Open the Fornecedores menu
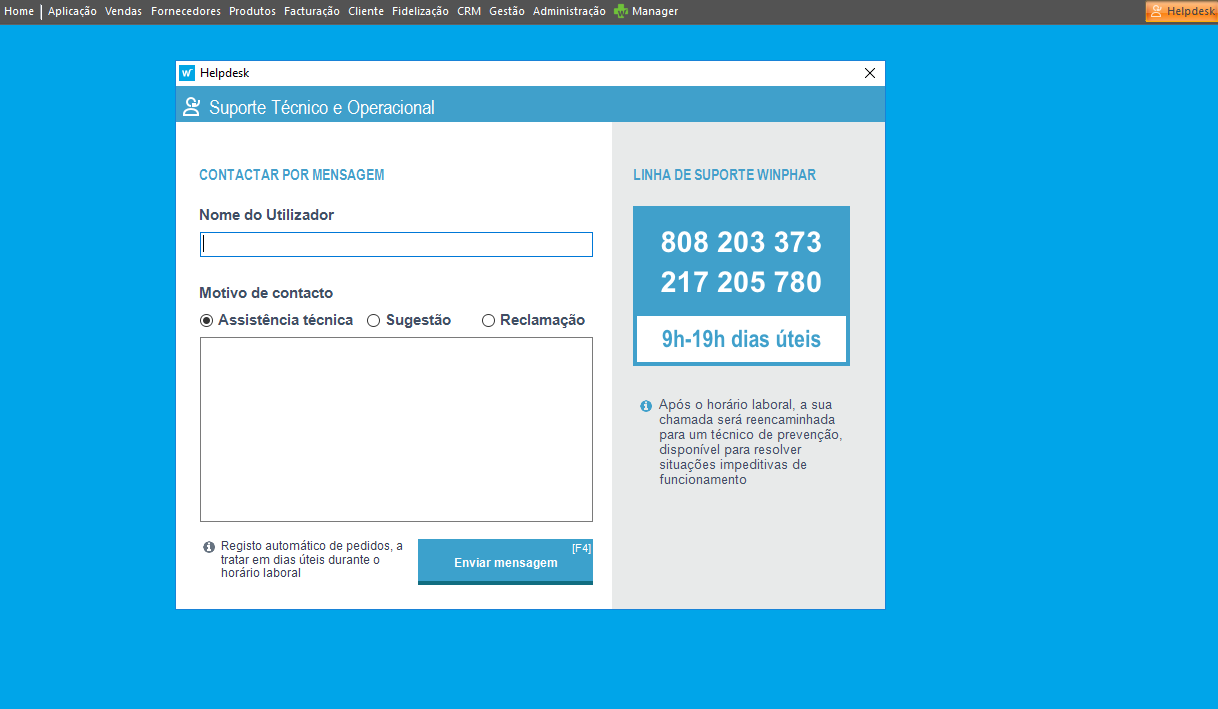 [x=185, y=11]
